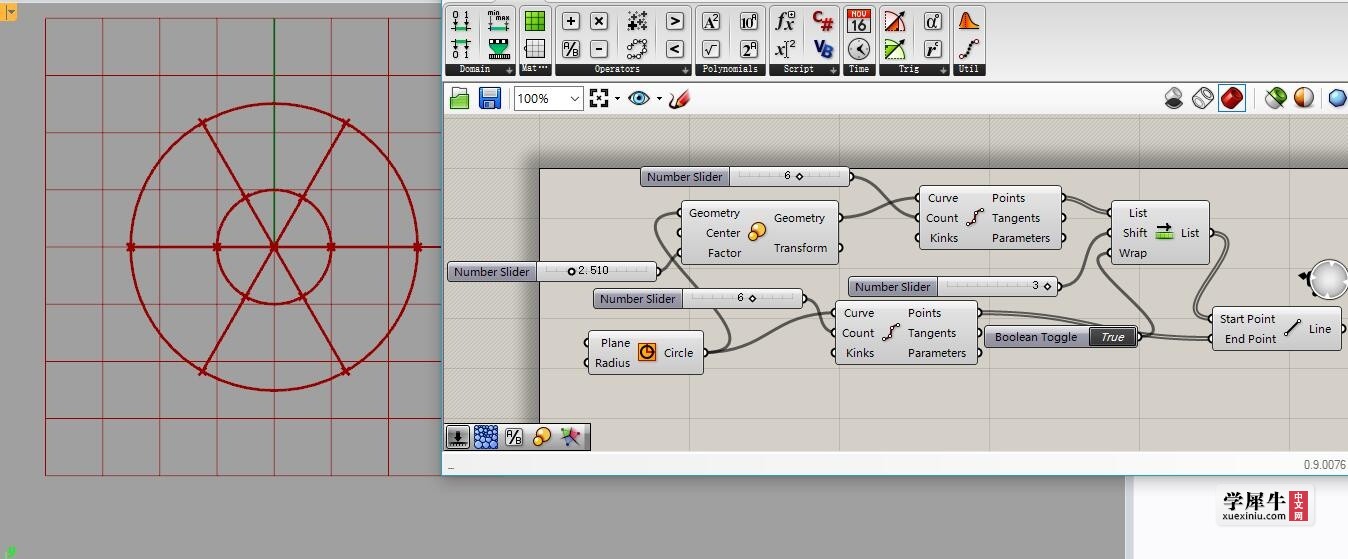Select the Mass Addition component icon
This screenshot has height=559, width=1348.
[637, 21]
